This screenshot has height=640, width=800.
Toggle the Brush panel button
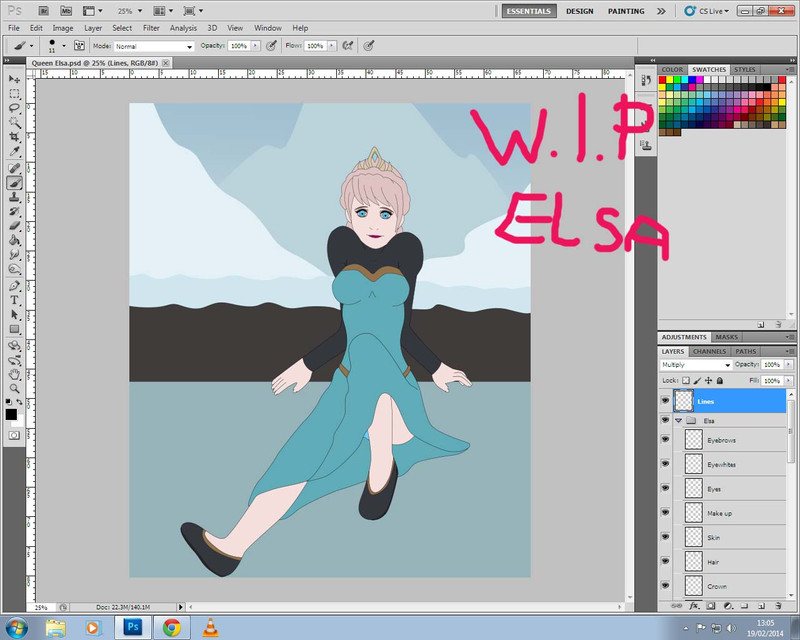click(x=79, y=46)
